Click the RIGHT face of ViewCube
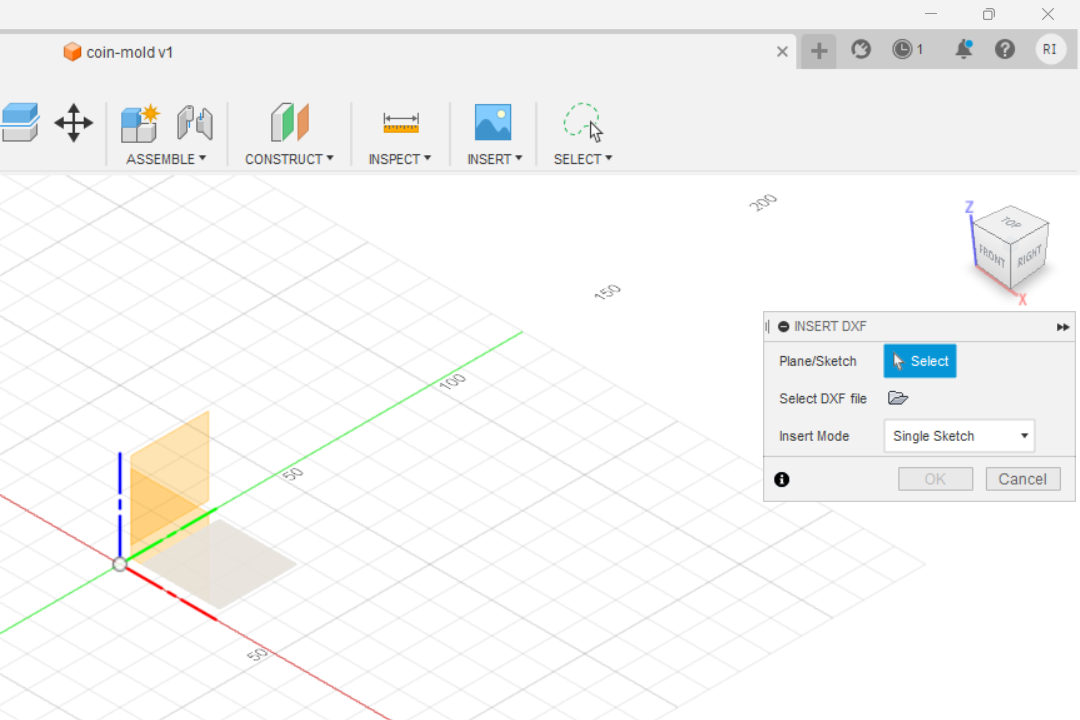1080x720 pixels. coord(1030,256)
